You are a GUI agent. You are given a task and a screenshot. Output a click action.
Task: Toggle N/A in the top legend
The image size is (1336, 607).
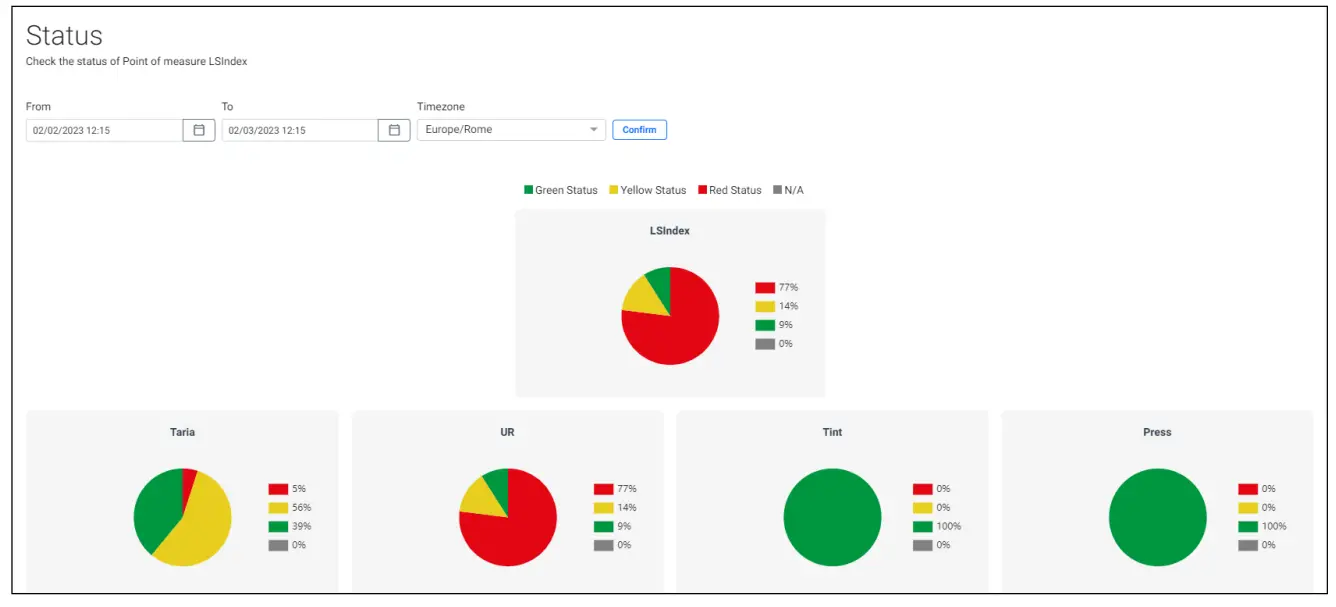788,190
